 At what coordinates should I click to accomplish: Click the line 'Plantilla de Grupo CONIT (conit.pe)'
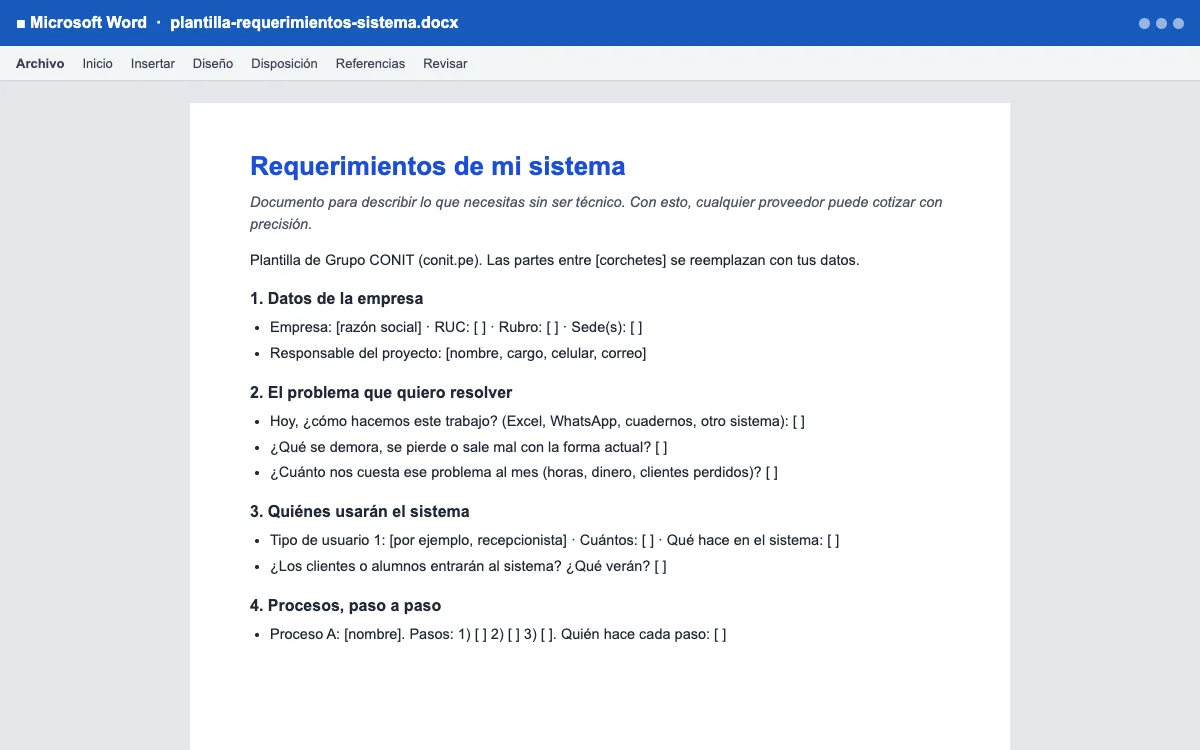[x=555, y=260]
